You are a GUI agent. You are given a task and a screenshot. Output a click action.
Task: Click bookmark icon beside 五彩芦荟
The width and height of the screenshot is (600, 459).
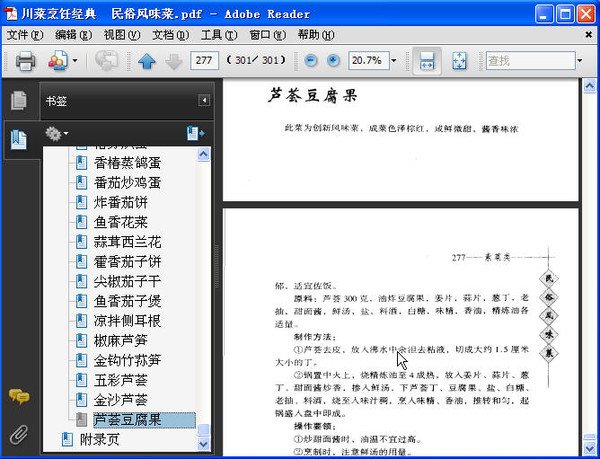81,380
